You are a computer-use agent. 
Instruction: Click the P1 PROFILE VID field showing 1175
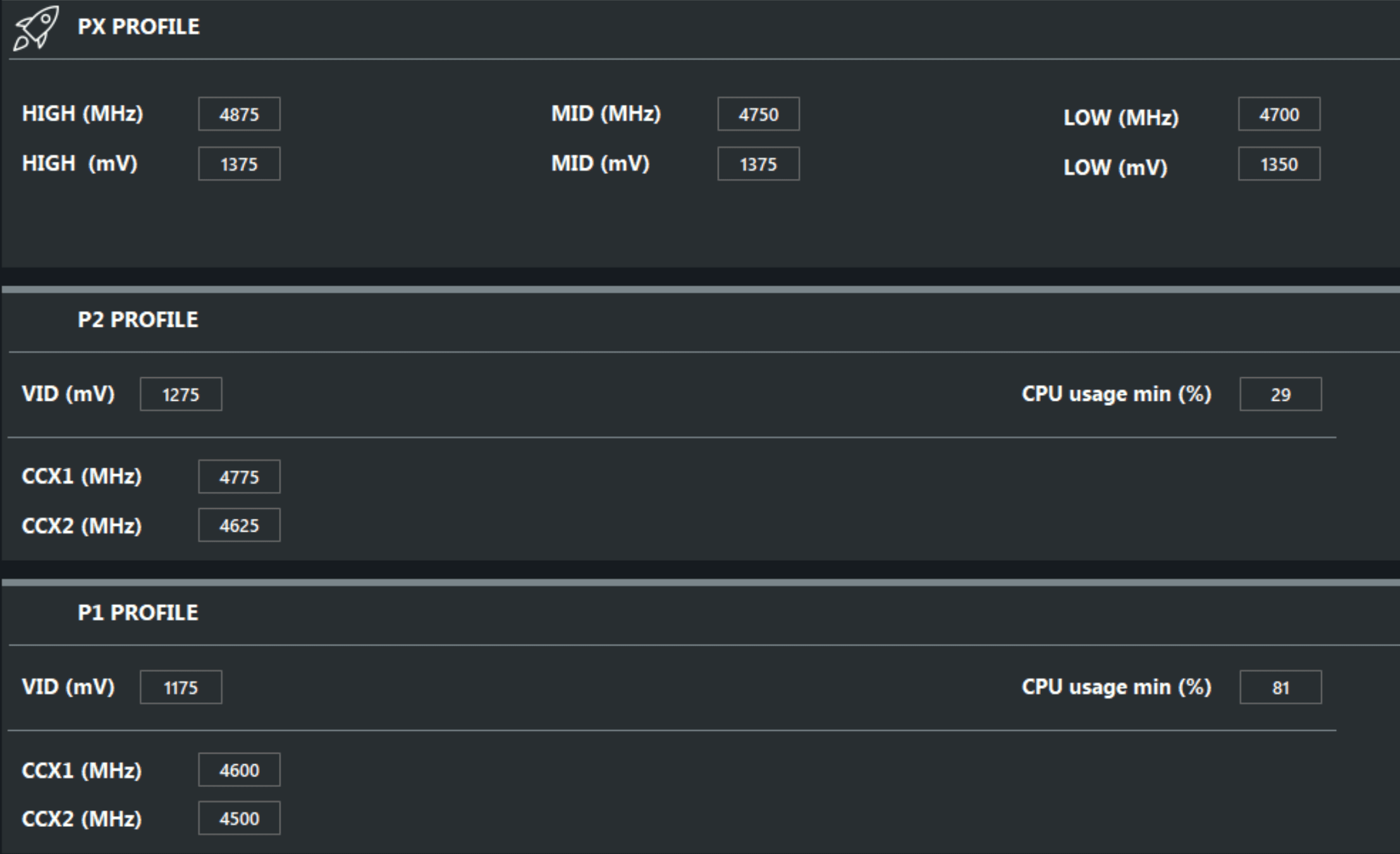click(181, 687)
